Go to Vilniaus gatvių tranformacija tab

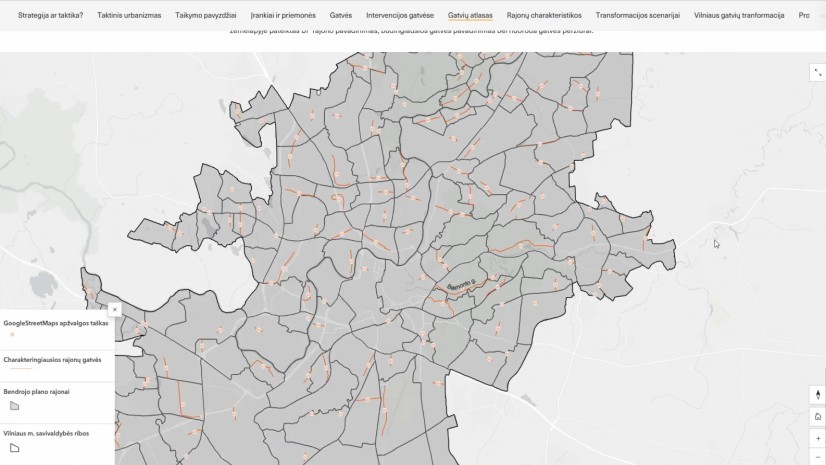tap(739, 16)
